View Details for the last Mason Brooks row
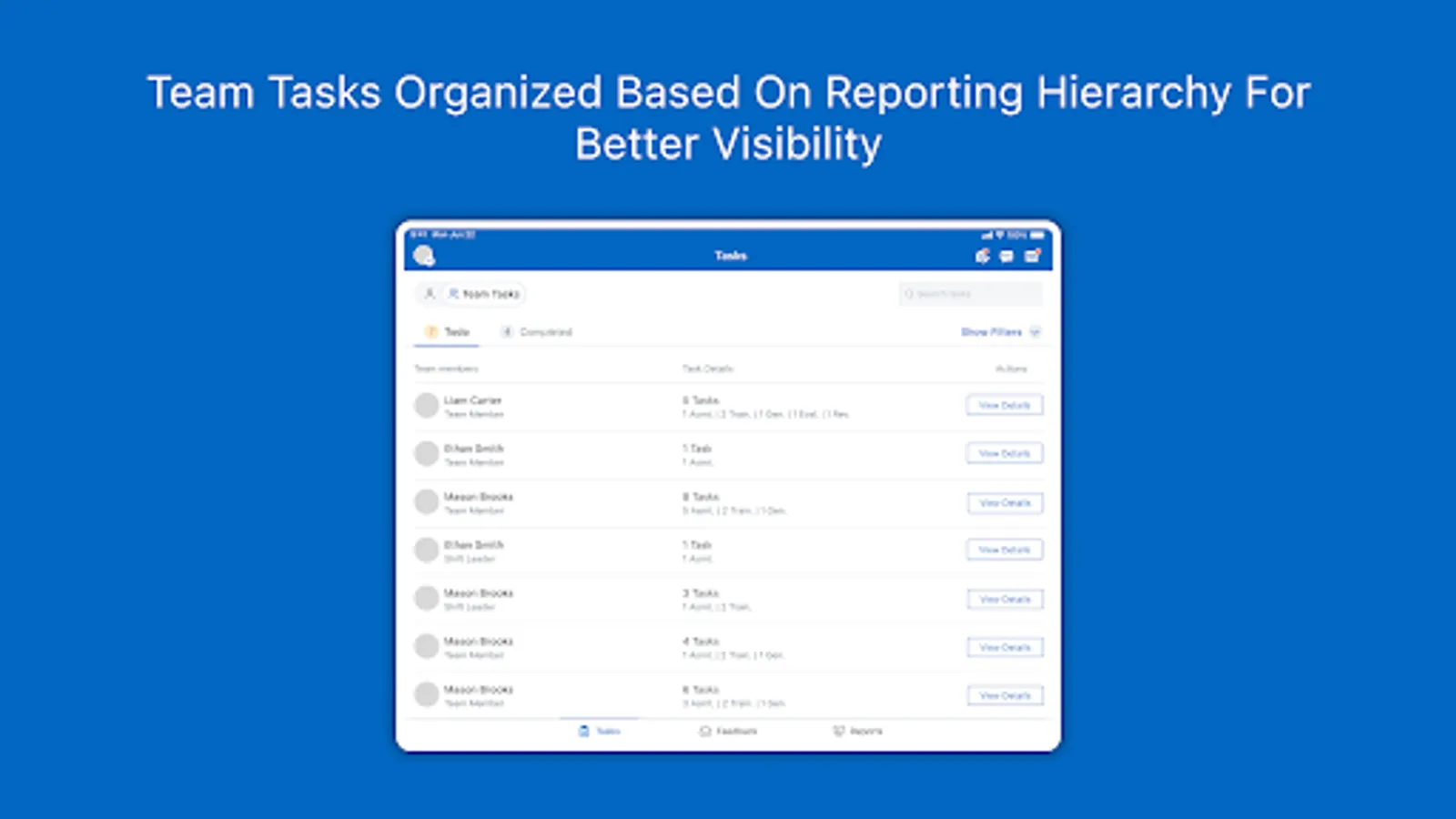The width and height of the screenshot is (1456, 819). click(1005, 695)
